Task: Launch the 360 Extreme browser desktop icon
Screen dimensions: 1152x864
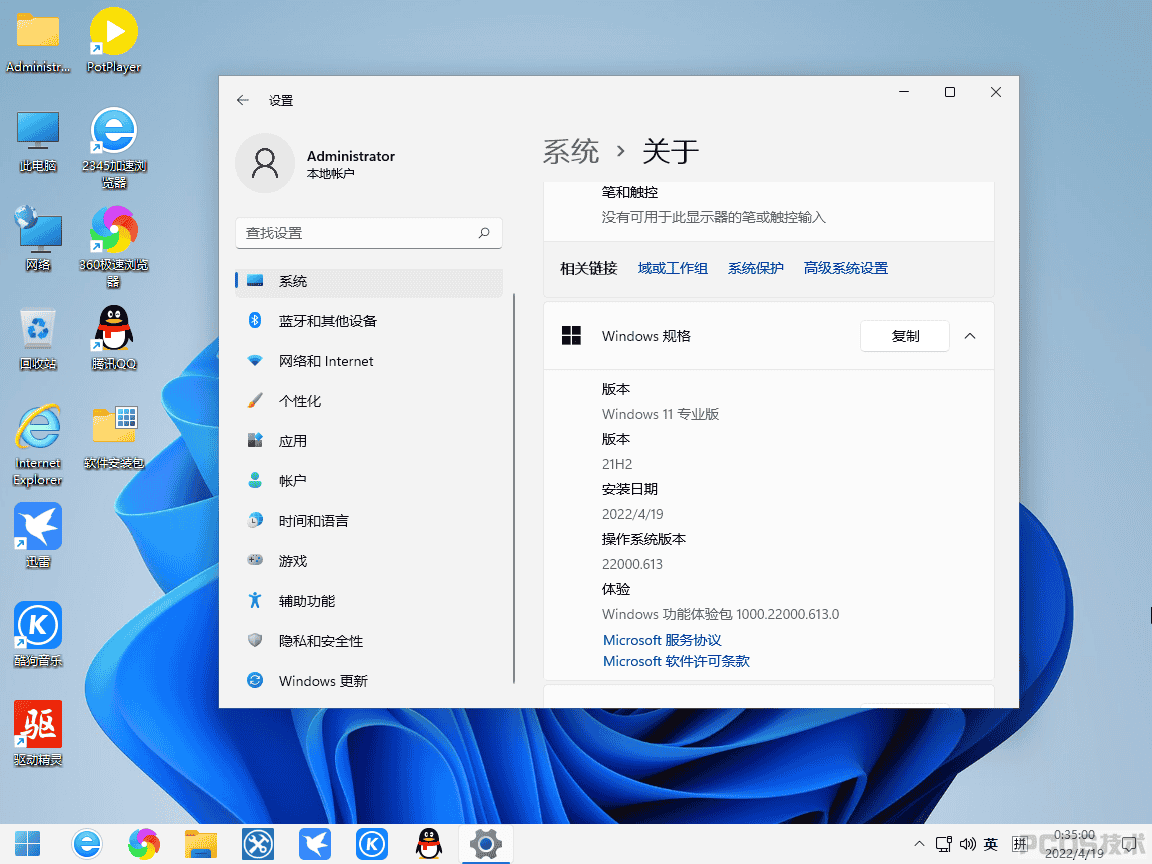Action: click(x=114, y=247)
